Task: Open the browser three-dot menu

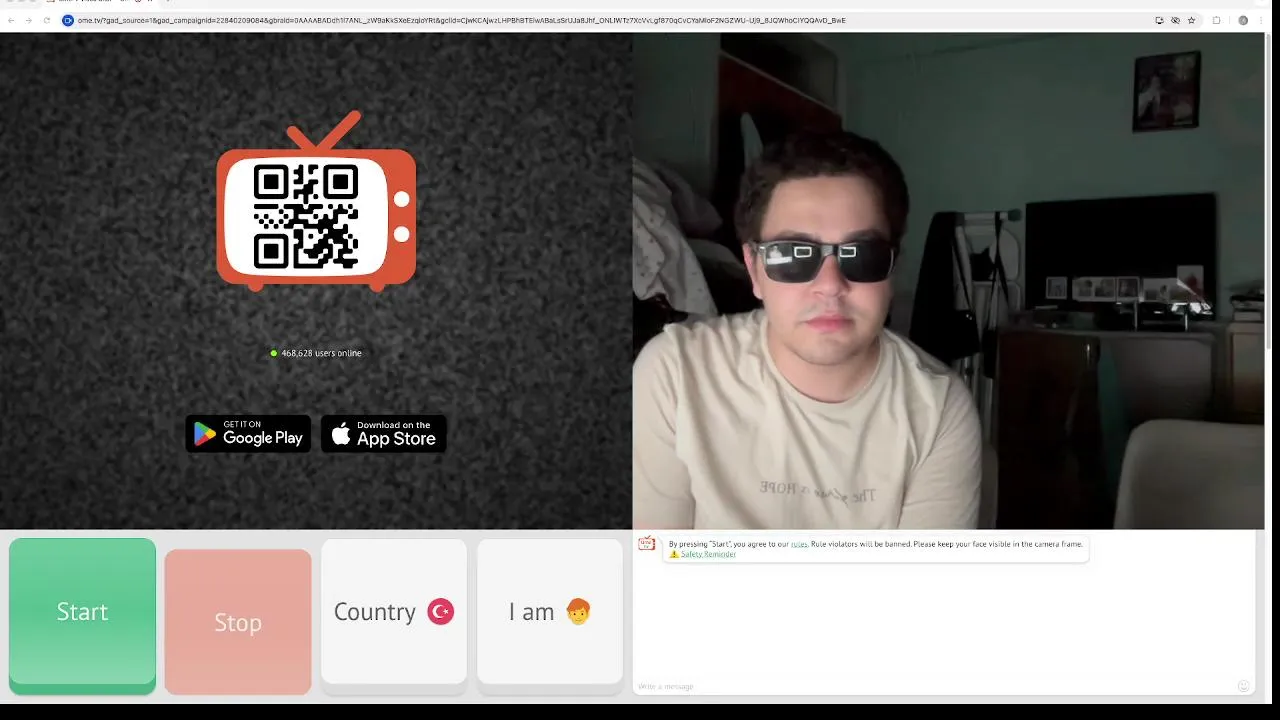Action: click(x=1261, y=20)
